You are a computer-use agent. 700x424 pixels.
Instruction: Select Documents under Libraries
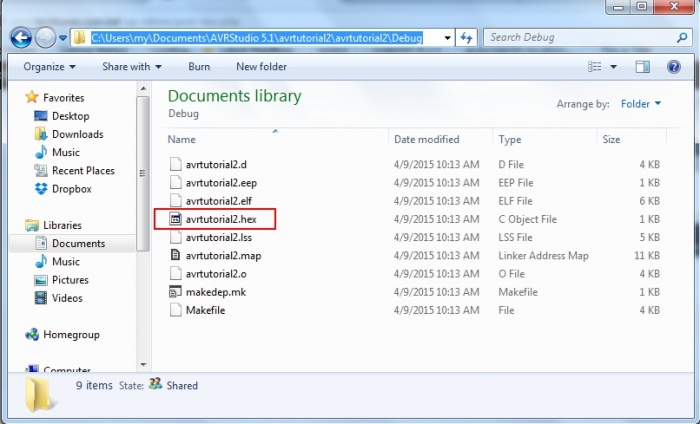pos(79,244)
